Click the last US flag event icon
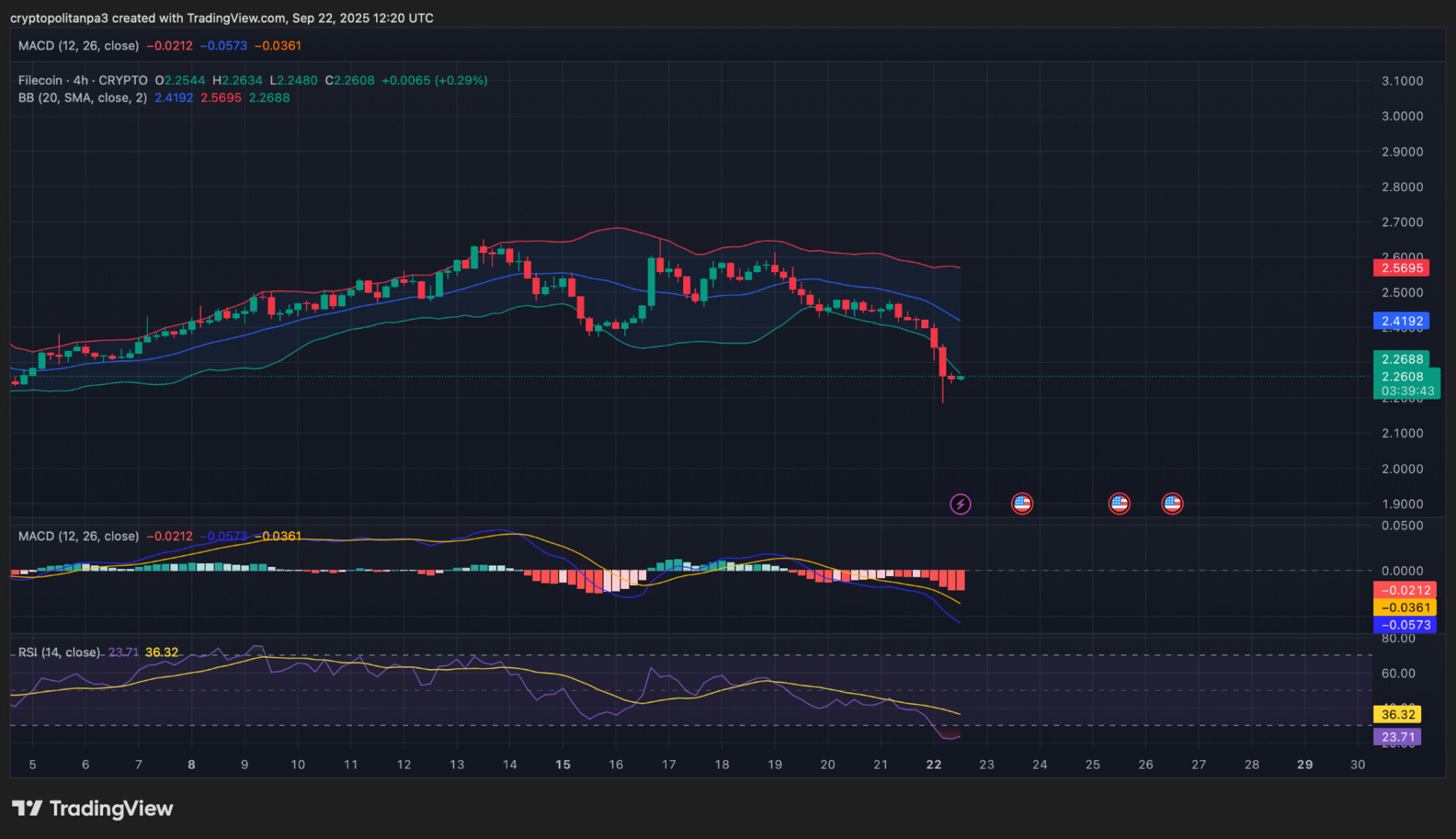The height and width of the screenshot is (839, 1456). click(x=1172, y=503)
